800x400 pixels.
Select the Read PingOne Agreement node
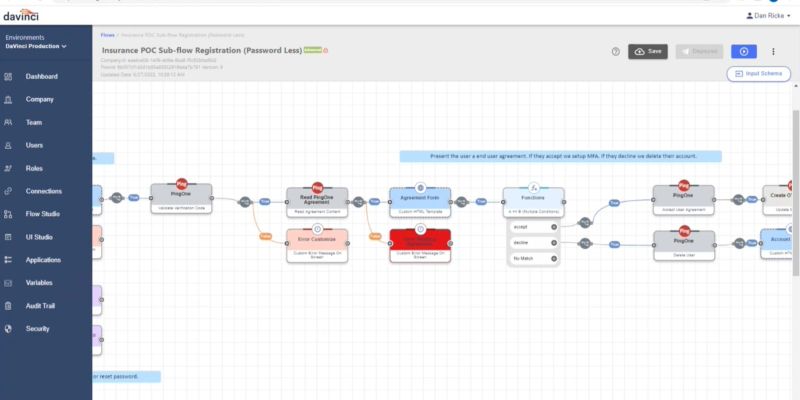tap(317, 203)
